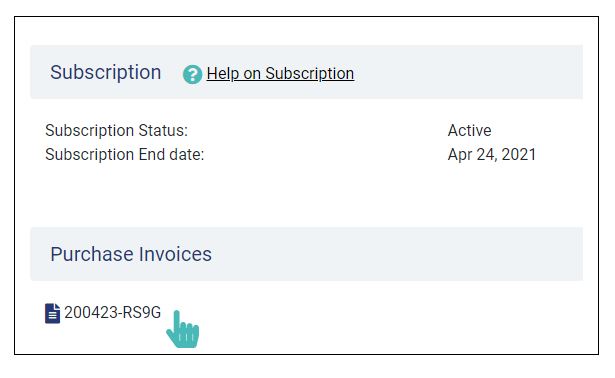Click the Subscription End date label

pos(125,154)
